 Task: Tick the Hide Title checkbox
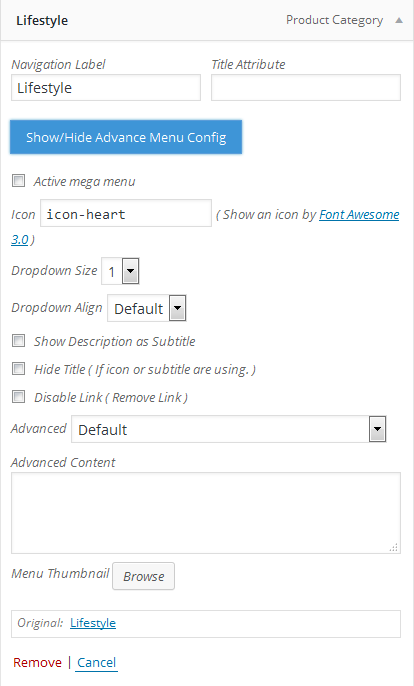(18, 368)
